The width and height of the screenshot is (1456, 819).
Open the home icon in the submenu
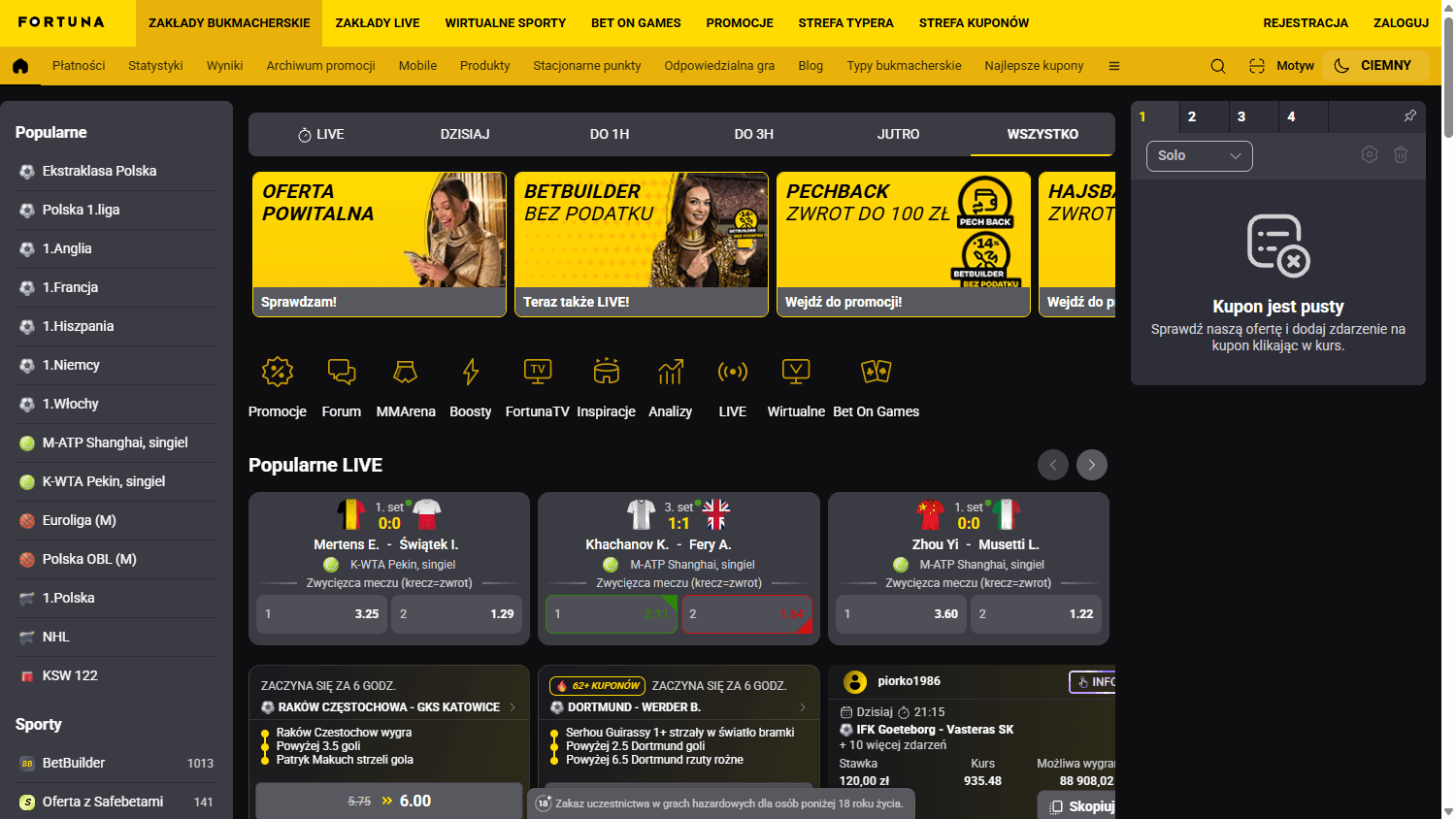click(x=20, y=66)
